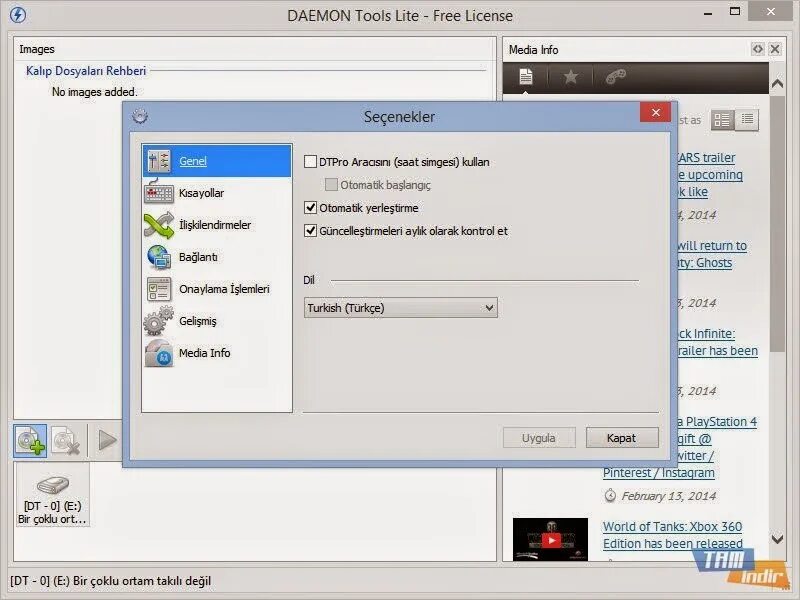
Task: Toggle the Otomatik başlangıç checkbox
Action: pos(331,185)
